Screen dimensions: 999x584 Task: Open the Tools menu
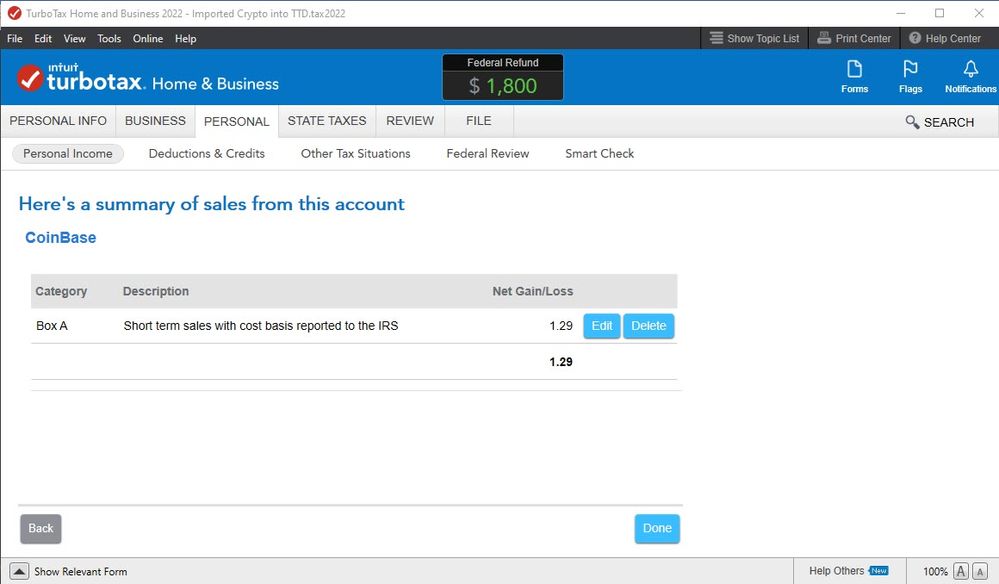tap(109, 38)
